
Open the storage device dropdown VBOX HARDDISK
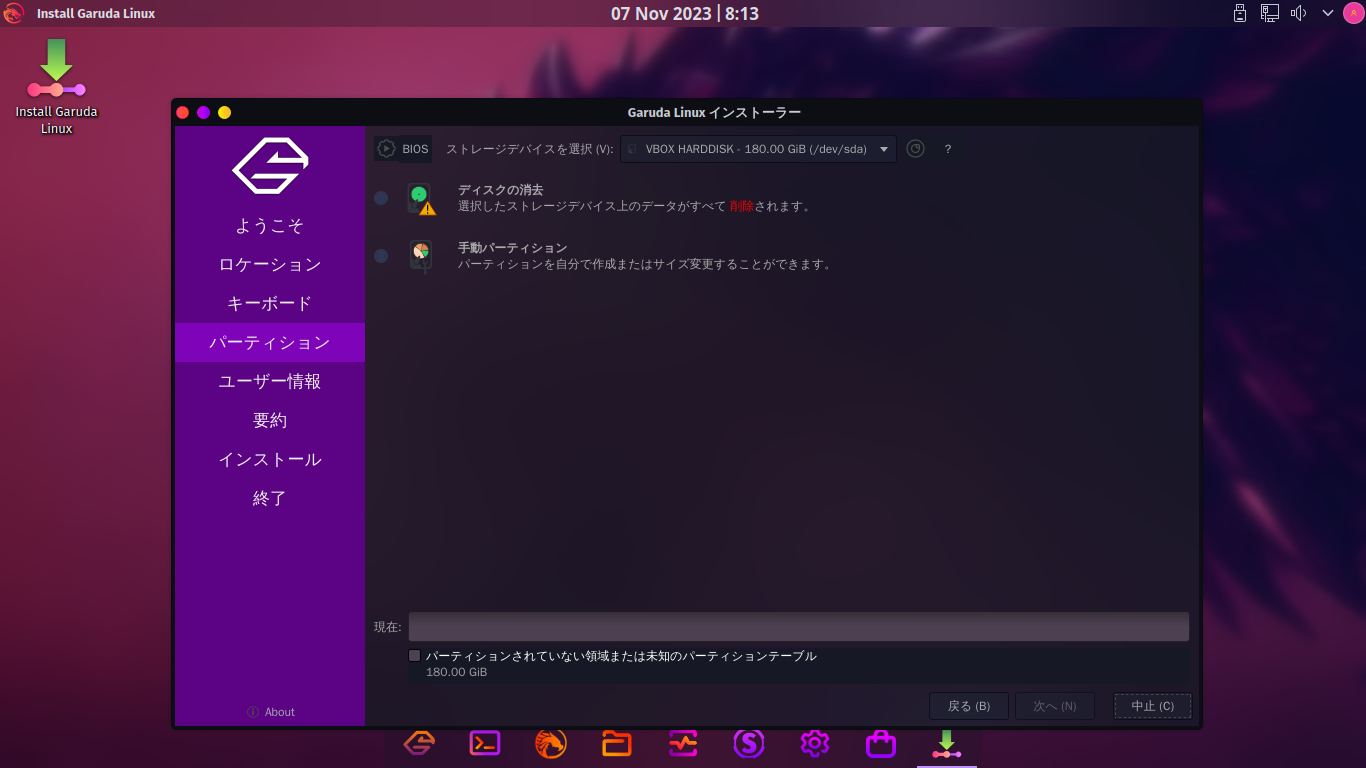(758, 149)
